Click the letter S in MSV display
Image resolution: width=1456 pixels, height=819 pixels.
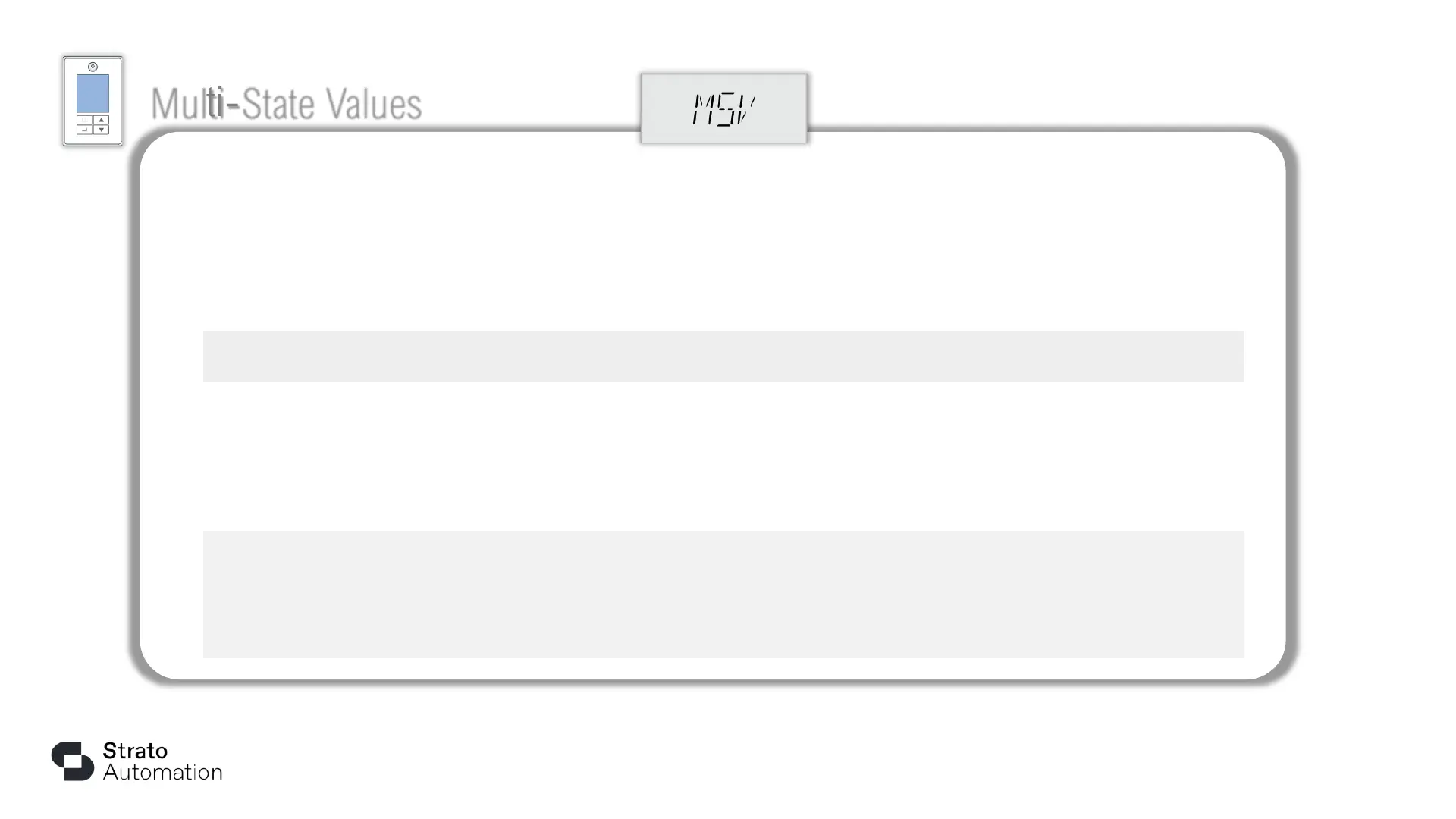[x=725, y=109]
